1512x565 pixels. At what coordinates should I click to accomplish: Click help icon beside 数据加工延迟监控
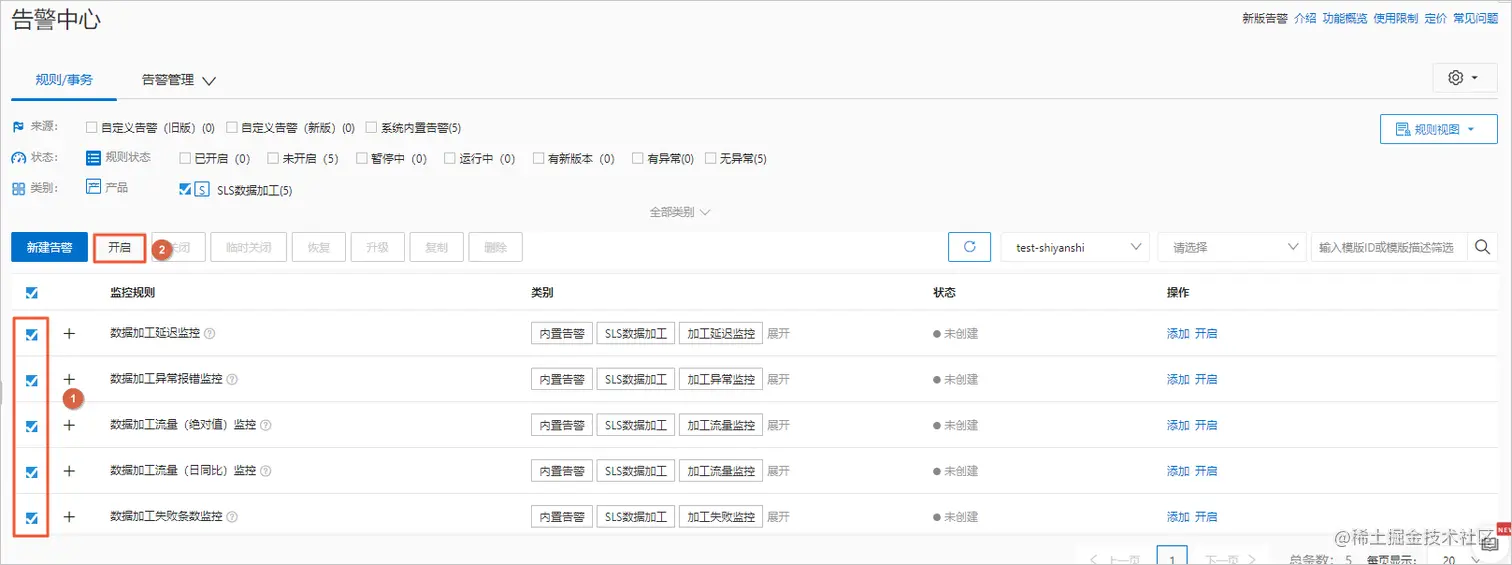click(x=210, y=334)
